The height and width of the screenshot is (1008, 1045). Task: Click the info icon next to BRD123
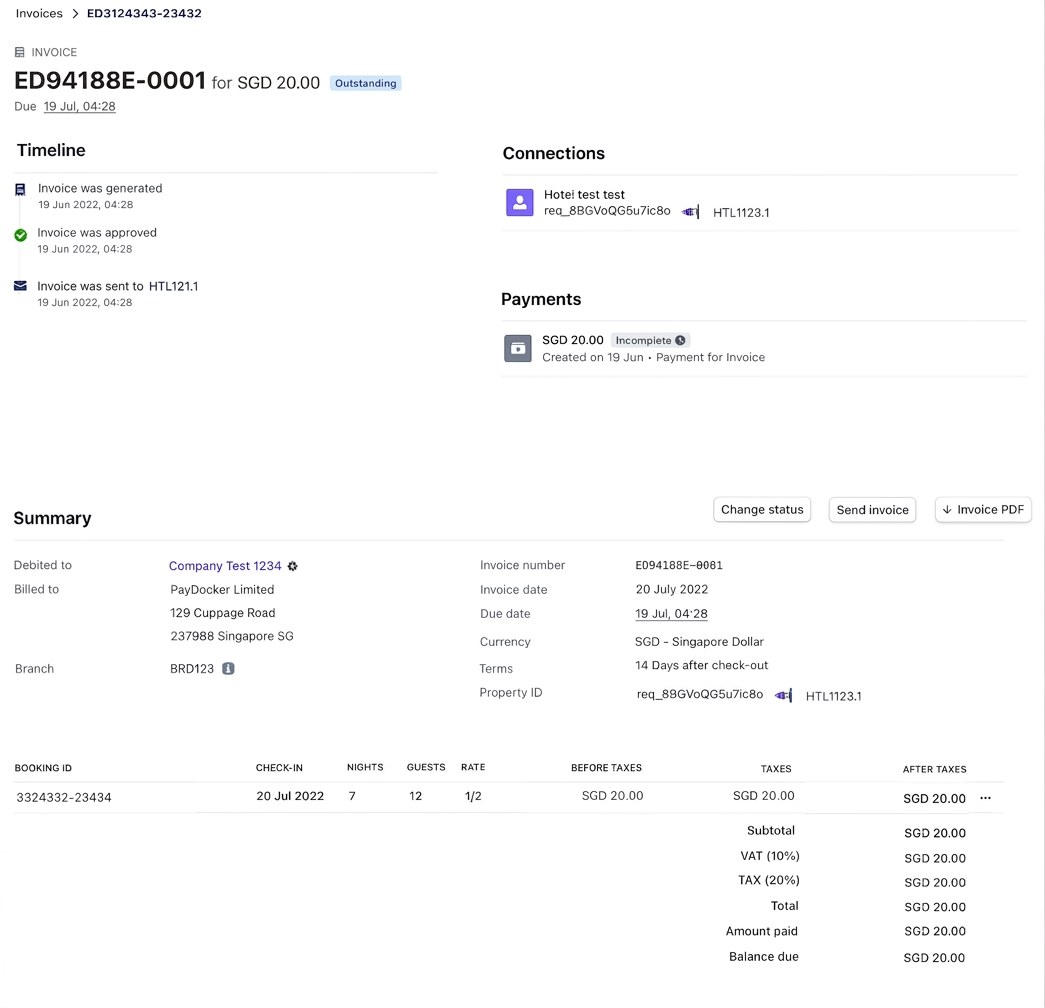click(228, 669)
